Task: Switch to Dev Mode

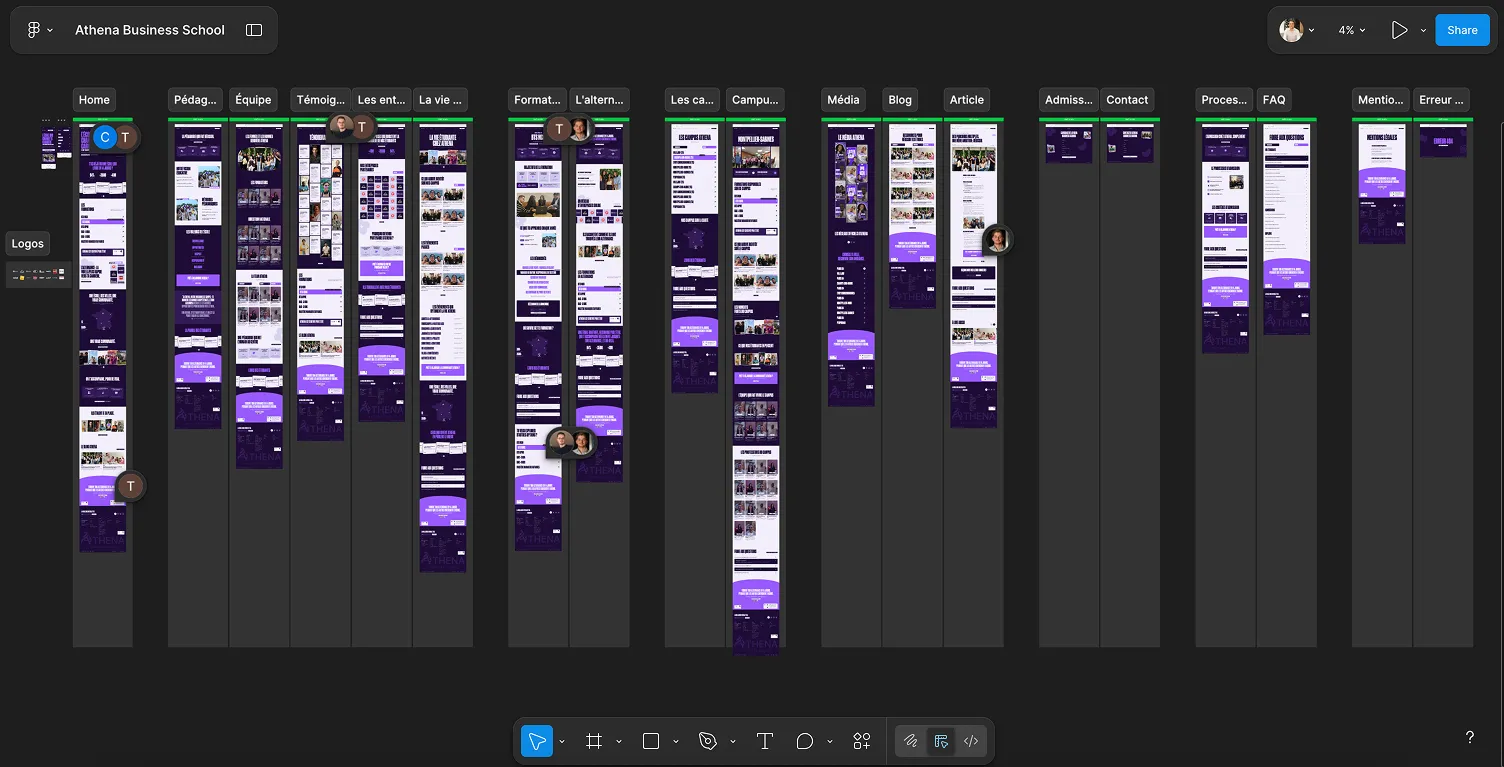Action: click(x=971, y=741)
